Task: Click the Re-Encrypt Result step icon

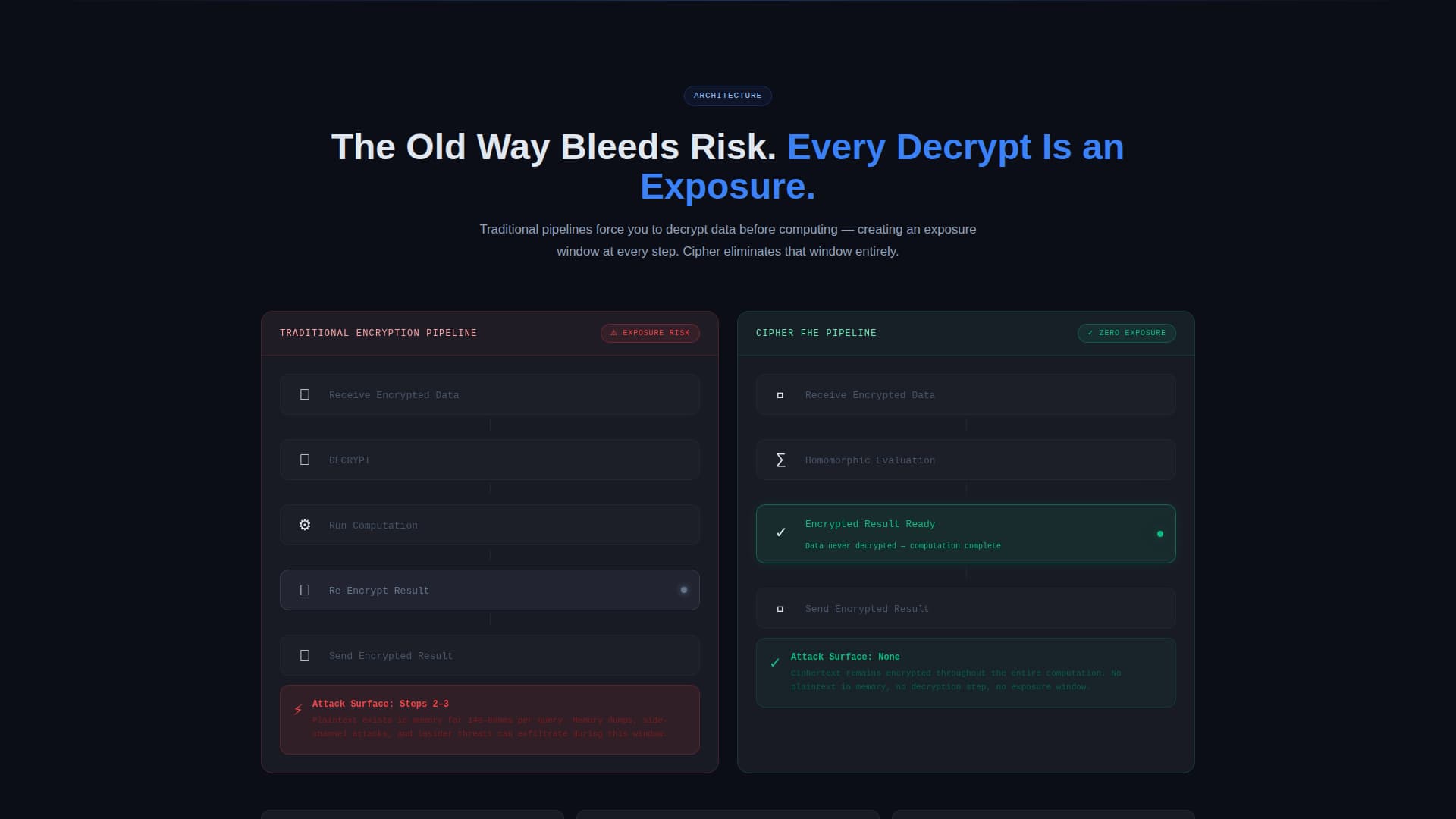Action: 305,590
